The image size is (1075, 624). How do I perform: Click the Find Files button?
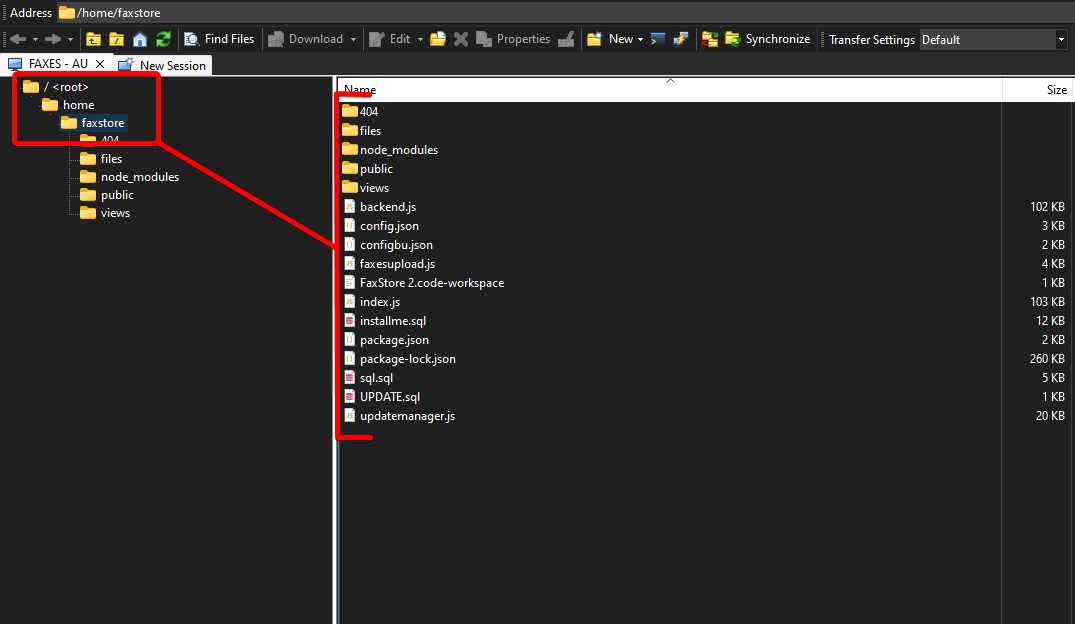tap(219, 39)
